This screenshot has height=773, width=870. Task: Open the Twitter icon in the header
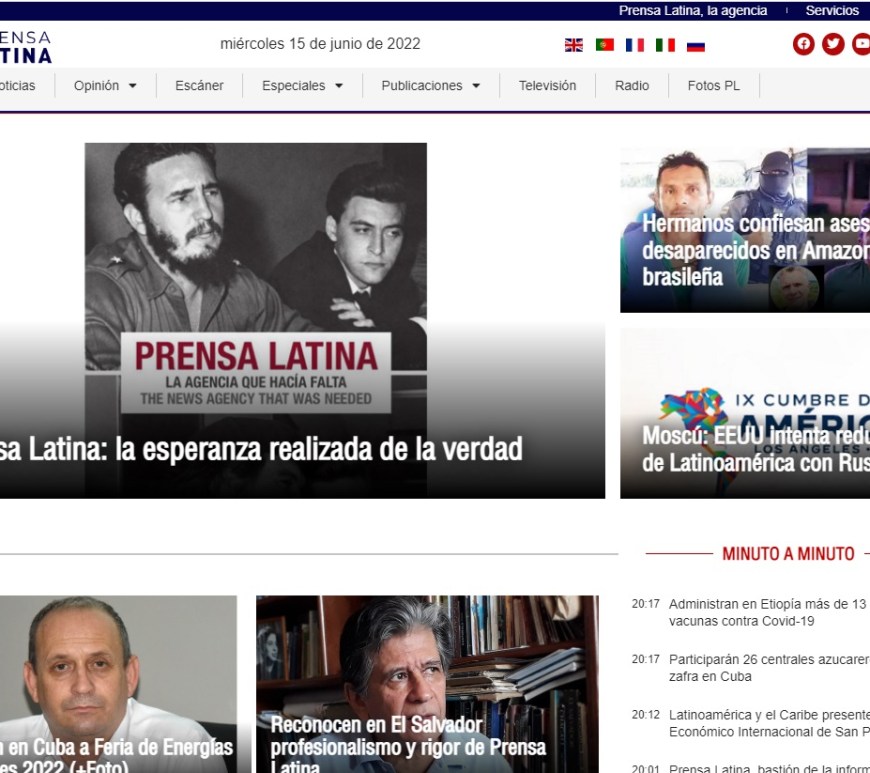pyautogui.click(x=831, y=44)
